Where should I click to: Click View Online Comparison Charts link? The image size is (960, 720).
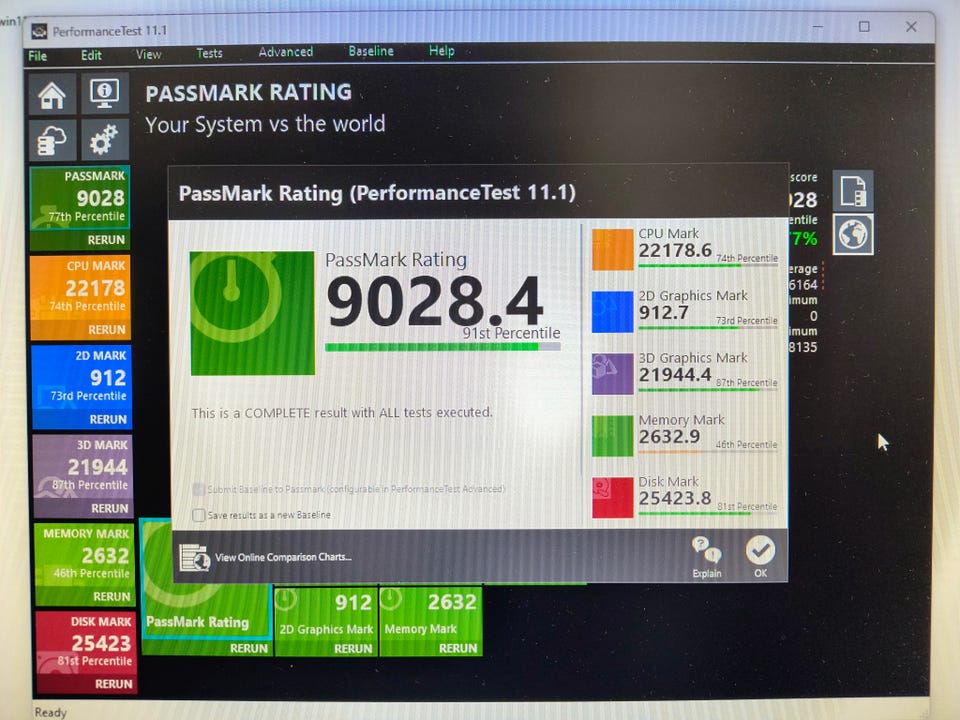point(283,557)
